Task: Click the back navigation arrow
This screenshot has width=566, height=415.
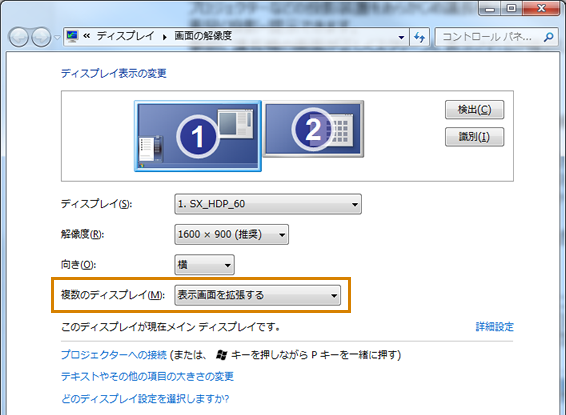Action: [x=19, y=37]
